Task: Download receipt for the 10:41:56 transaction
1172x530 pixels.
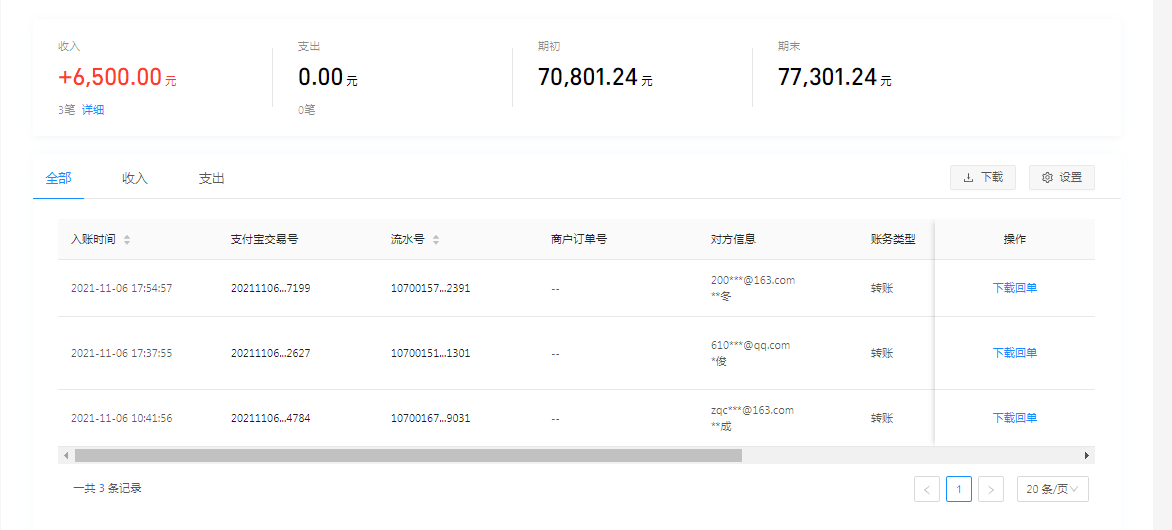Action: point(1014,418)
